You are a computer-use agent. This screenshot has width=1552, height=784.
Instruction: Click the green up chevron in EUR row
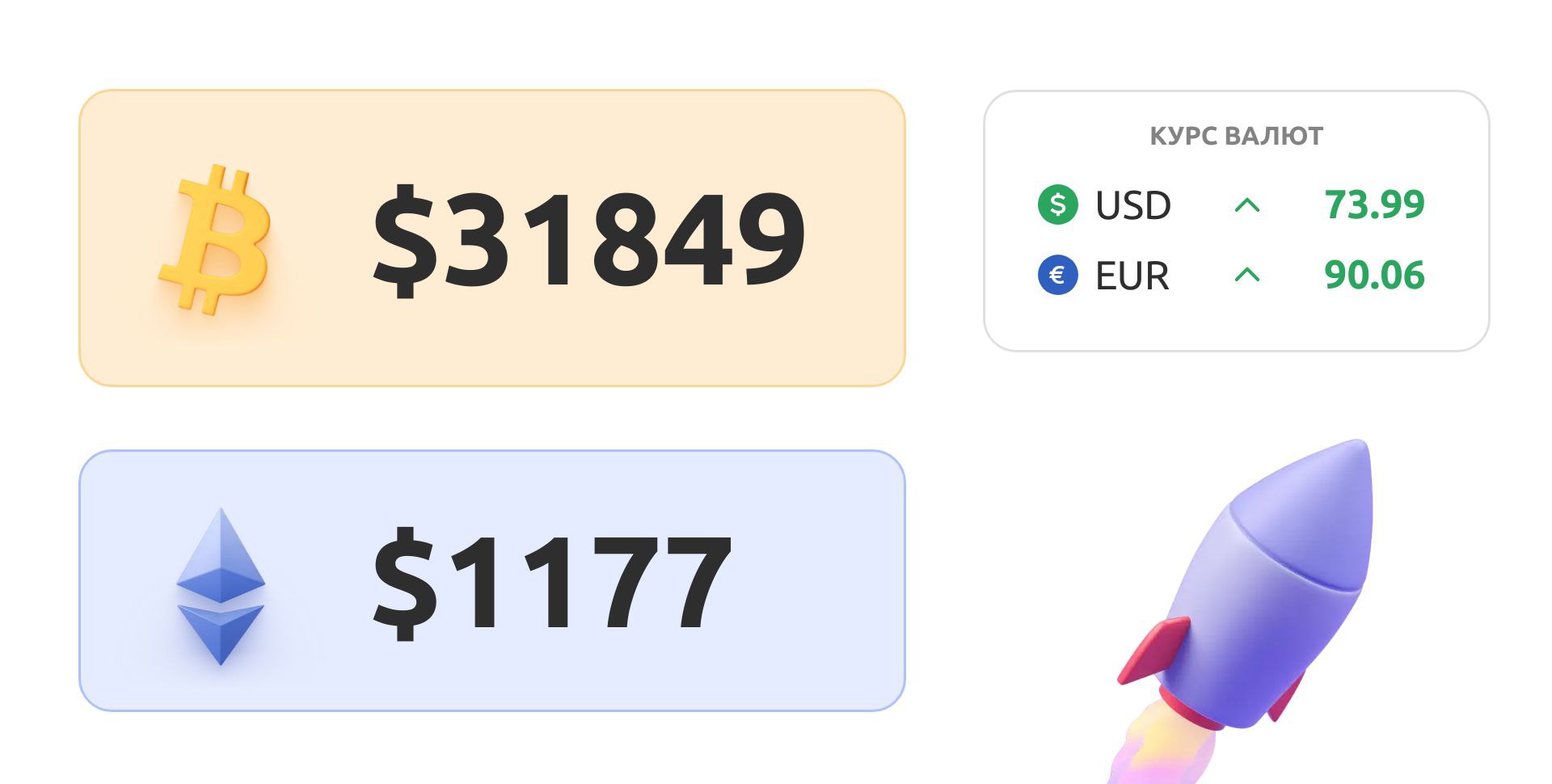pos(1247,276)
